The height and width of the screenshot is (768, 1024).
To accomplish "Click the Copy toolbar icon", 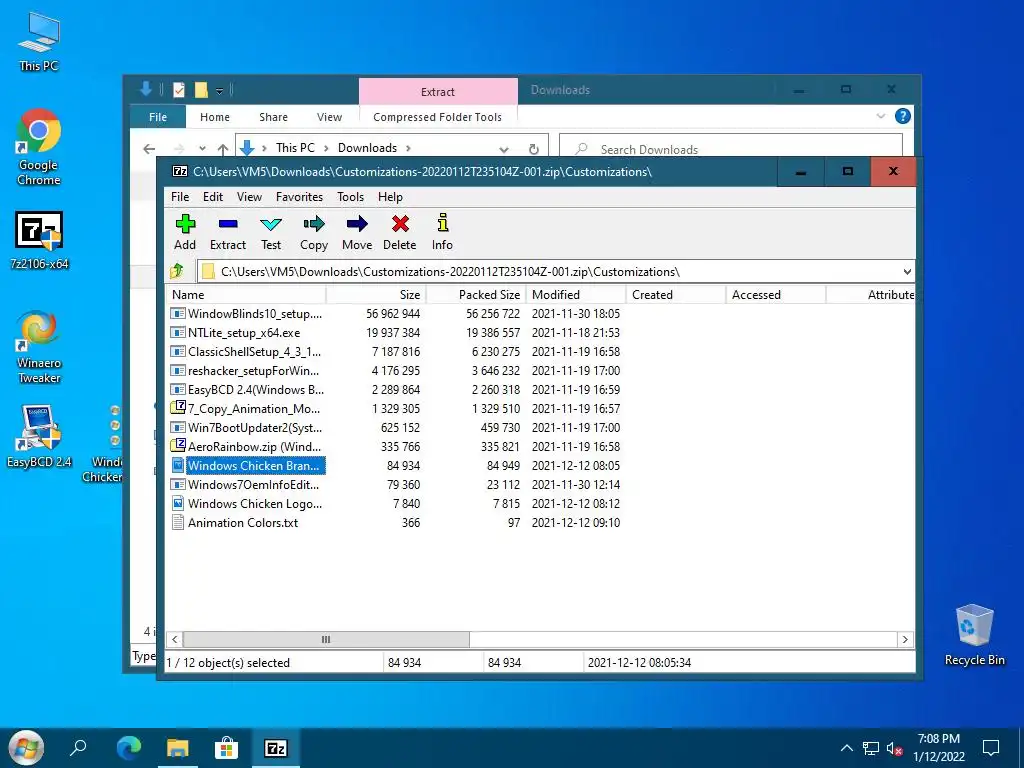I will 313,232.
